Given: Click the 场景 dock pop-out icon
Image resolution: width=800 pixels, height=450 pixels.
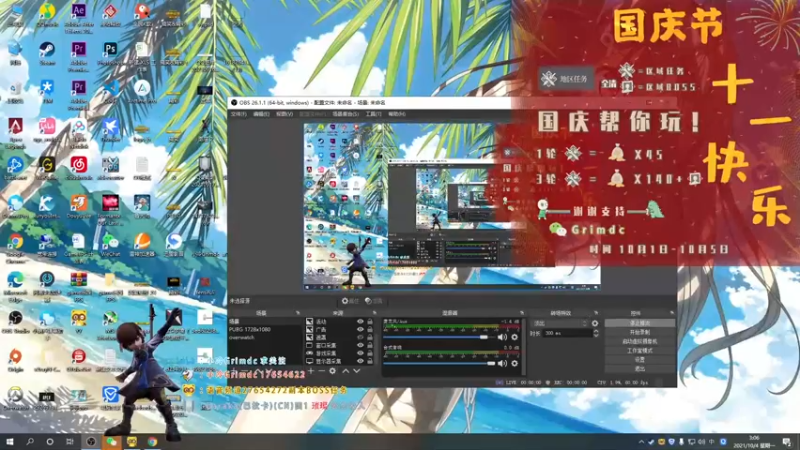Looking at the screenshot, I should click(x=297, y=313).
